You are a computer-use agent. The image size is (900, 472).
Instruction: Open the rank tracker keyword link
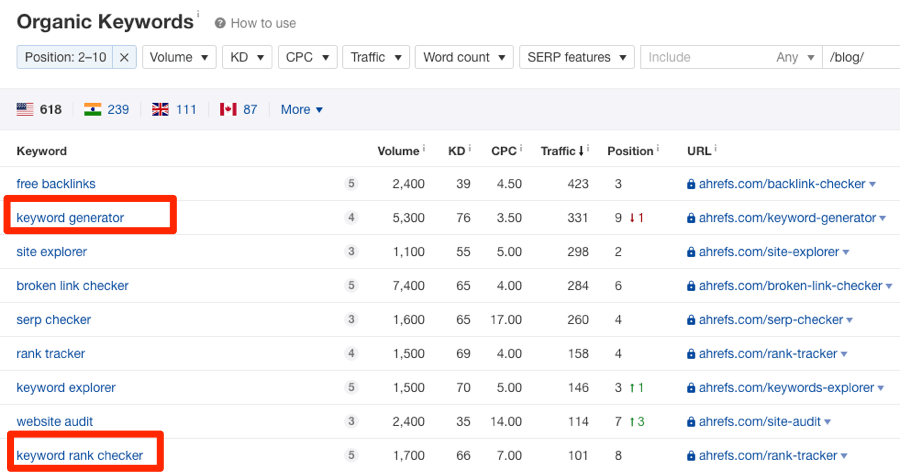tap(51, 353)
